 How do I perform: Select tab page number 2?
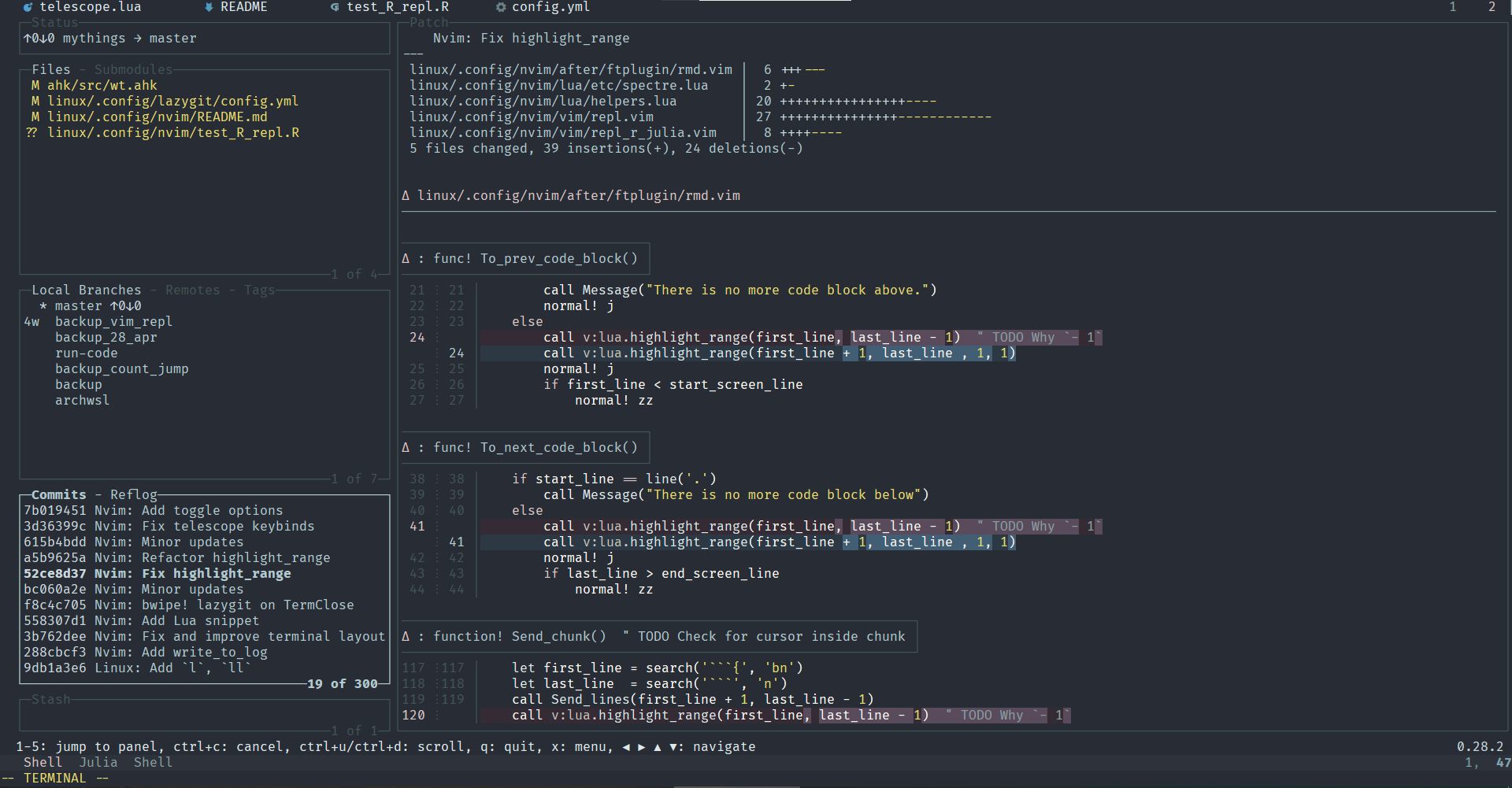1492,7
